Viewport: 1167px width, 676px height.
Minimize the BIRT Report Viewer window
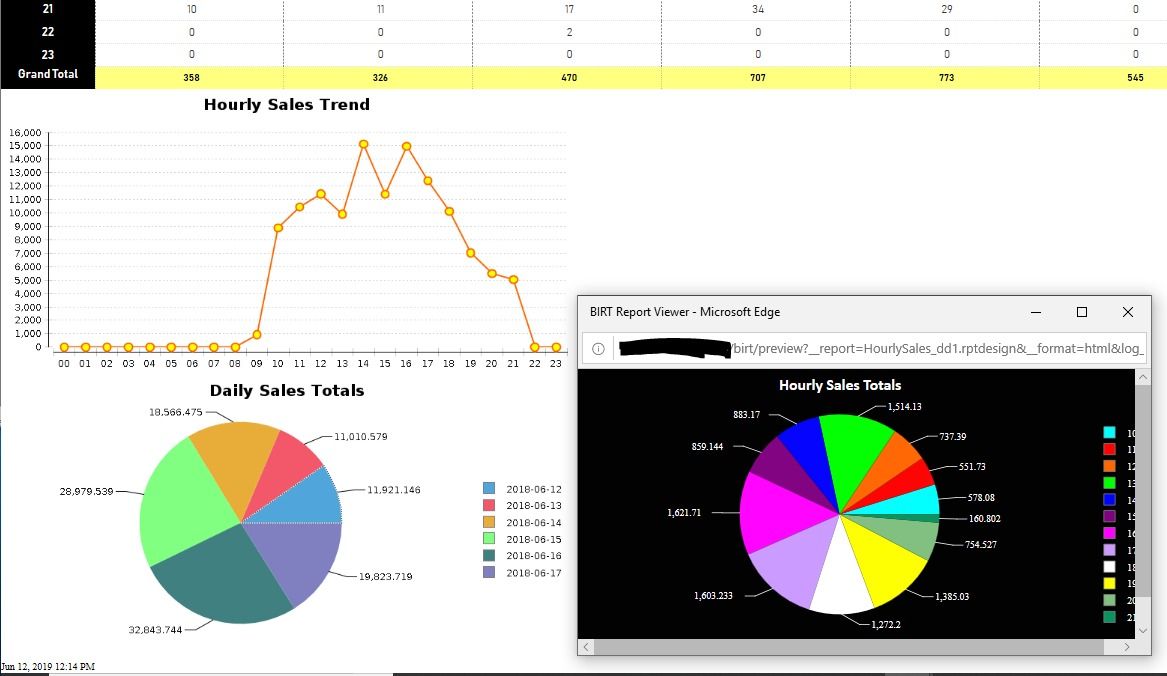(1035, 312)
